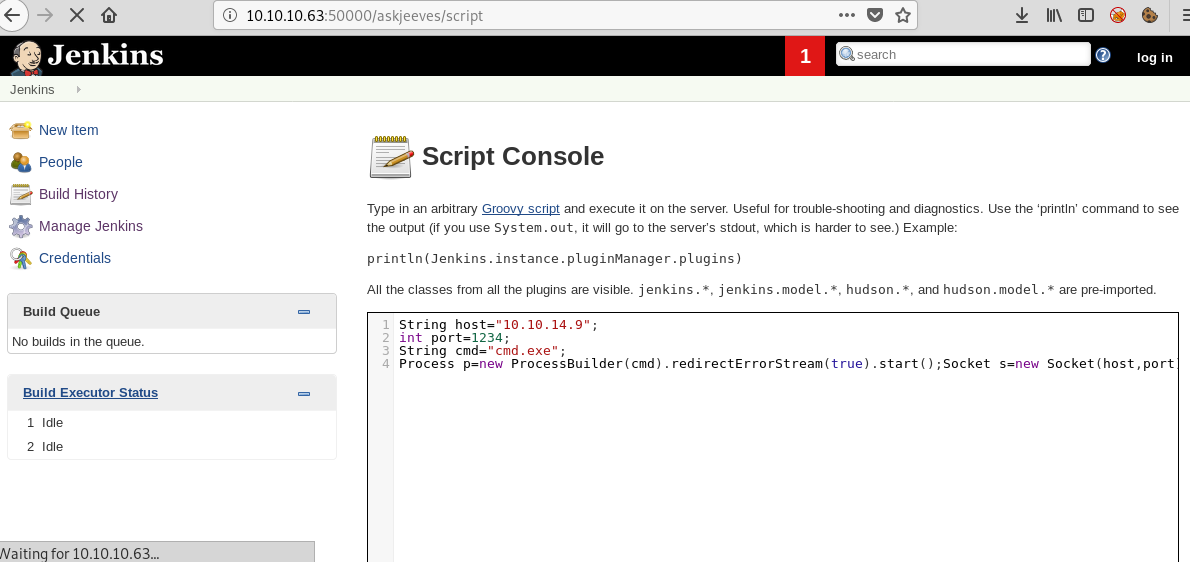Open the cookie extension icon
Image resolution: width=1190 pixels, height=562 pixels.
1150,15
